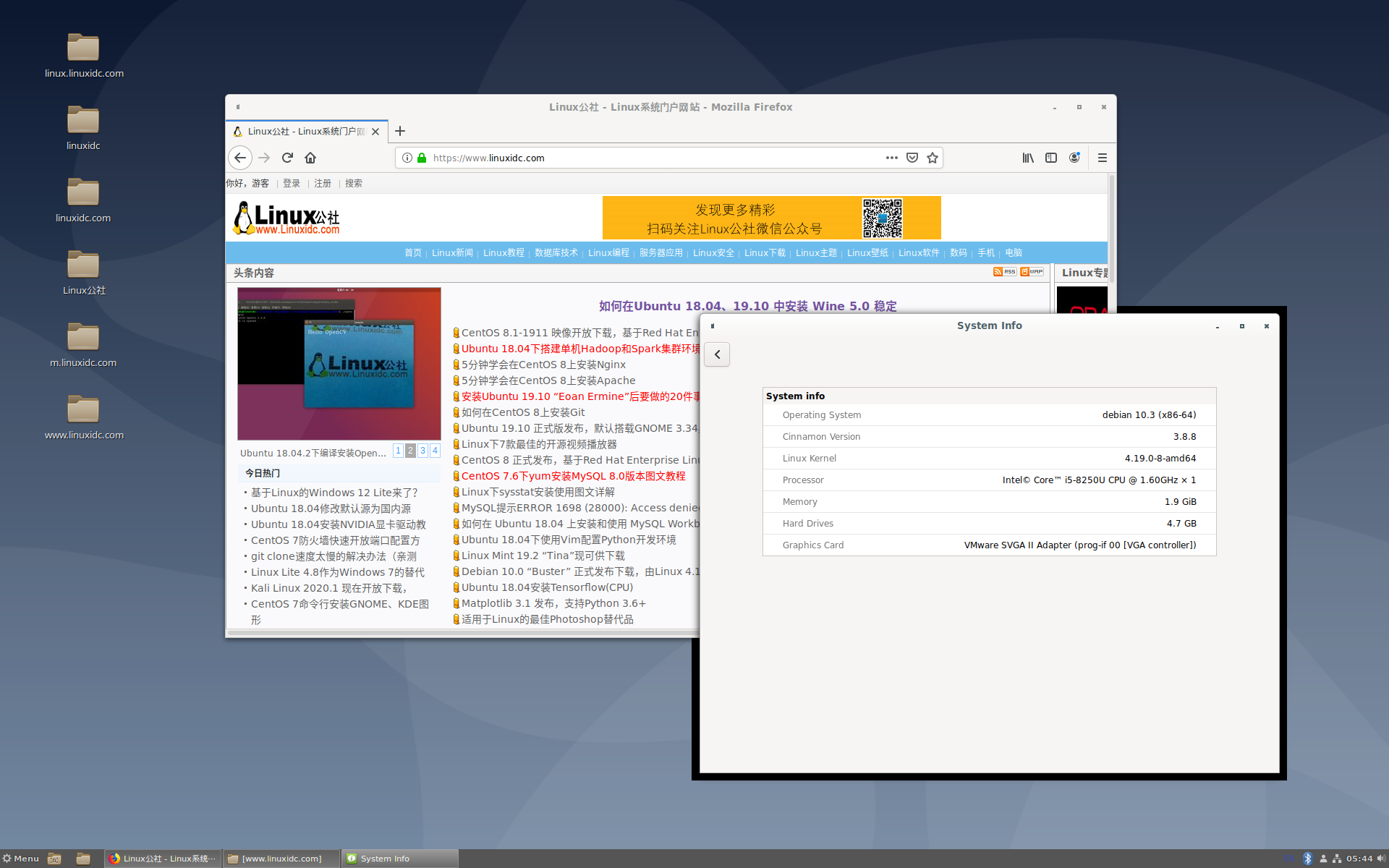The height and width of the screenshot is (868, 1389).
Task: Open Linux教程 in the navigation bar
Action: (x=504, y=252)
